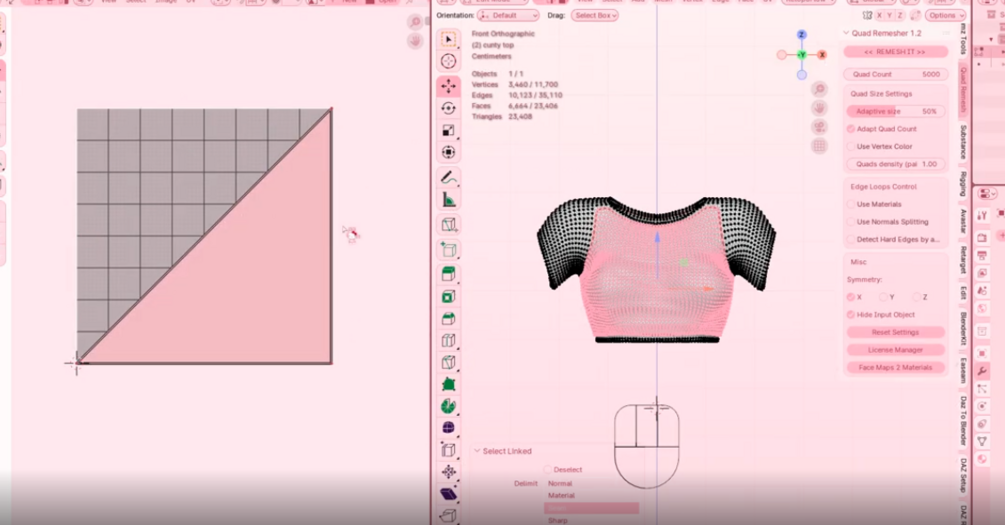Image resolution: width=1005 pixels, height=525 pixels.
Task: Click the 3D viewport pan hand icon
Action: tap(819, 108)
